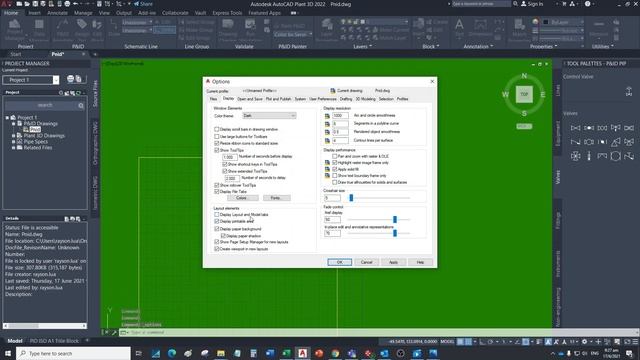
Task: Expand the Plant 3D Drawings tree node
Action: pyautogui.click(x=13, y=136)
